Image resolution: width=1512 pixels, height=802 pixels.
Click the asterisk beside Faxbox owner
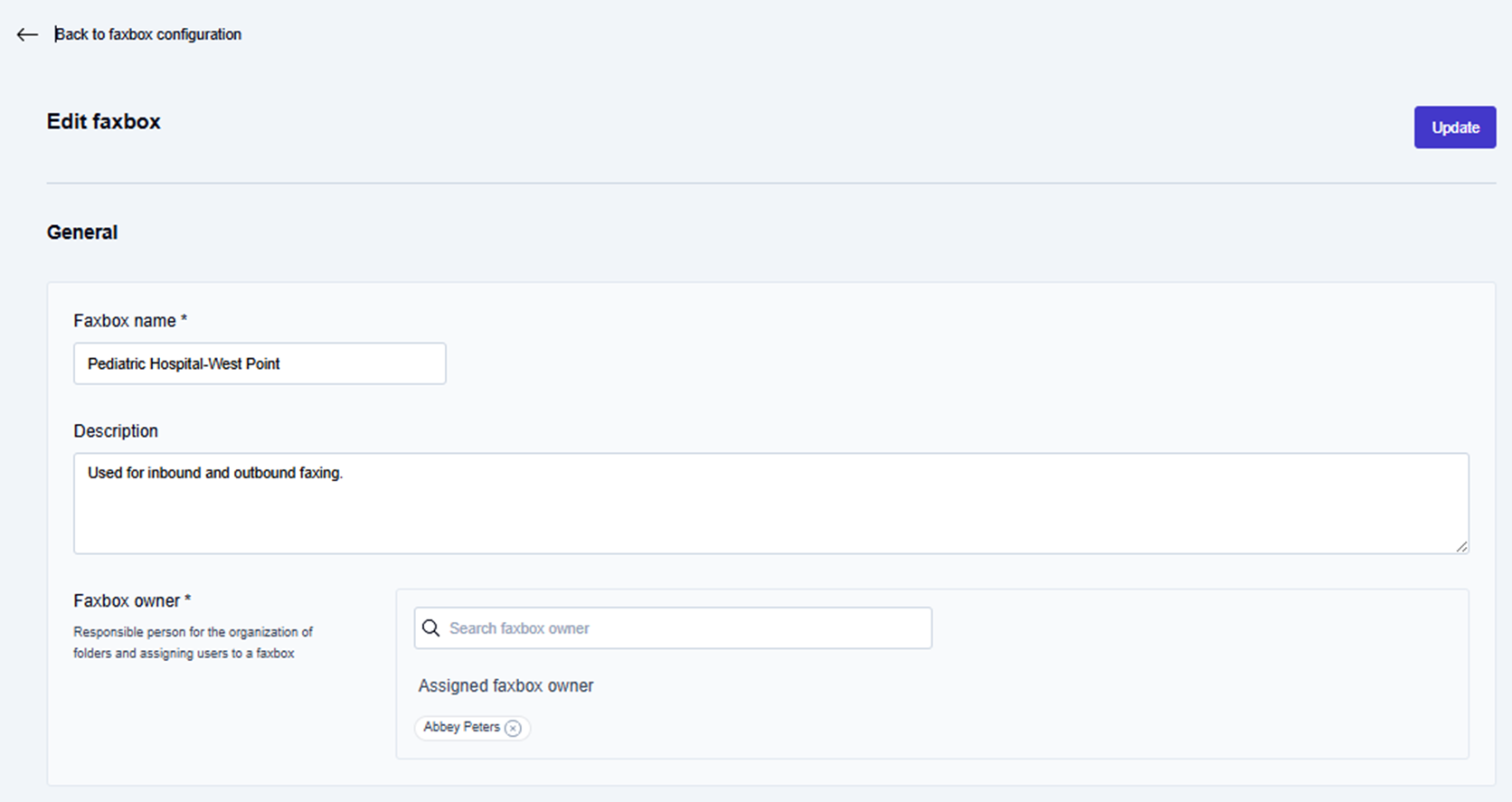click(x=188, y=599)
